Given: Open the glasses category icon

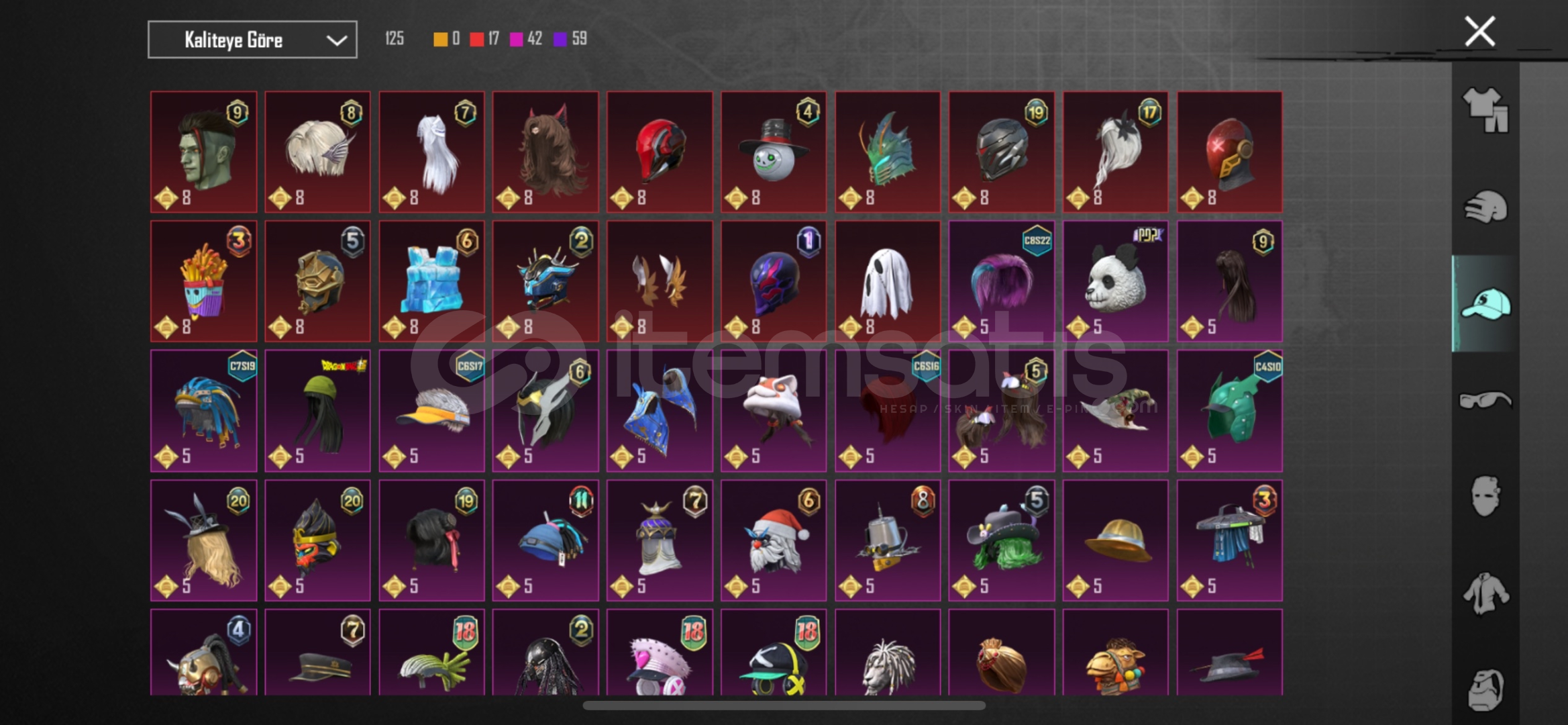Looking at the screenshot, I should click(1485, 400).
